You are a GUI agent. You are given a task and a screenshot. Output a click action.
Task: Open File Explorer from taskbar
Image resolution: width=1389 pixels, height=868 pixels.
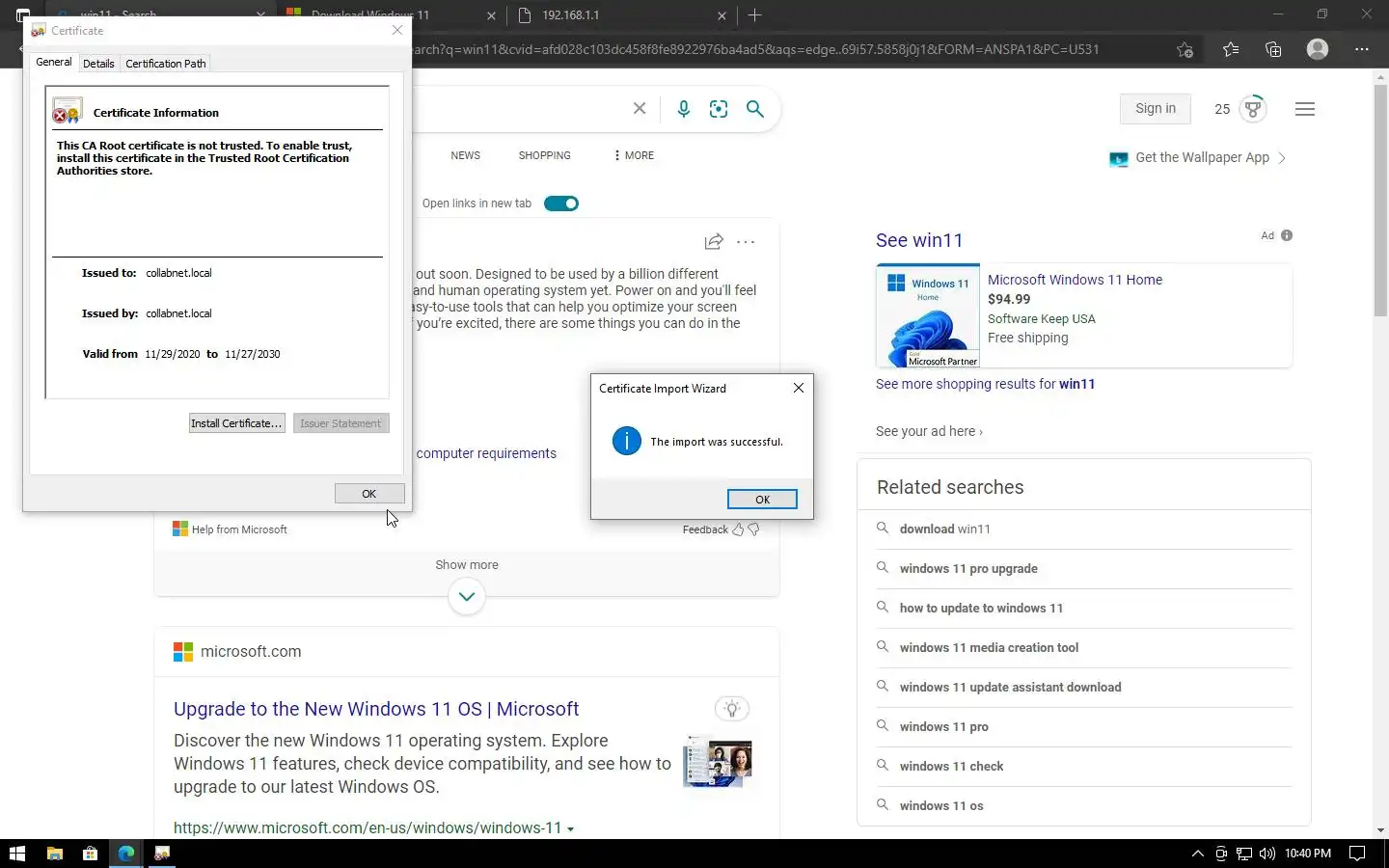(x=55, y=854)
